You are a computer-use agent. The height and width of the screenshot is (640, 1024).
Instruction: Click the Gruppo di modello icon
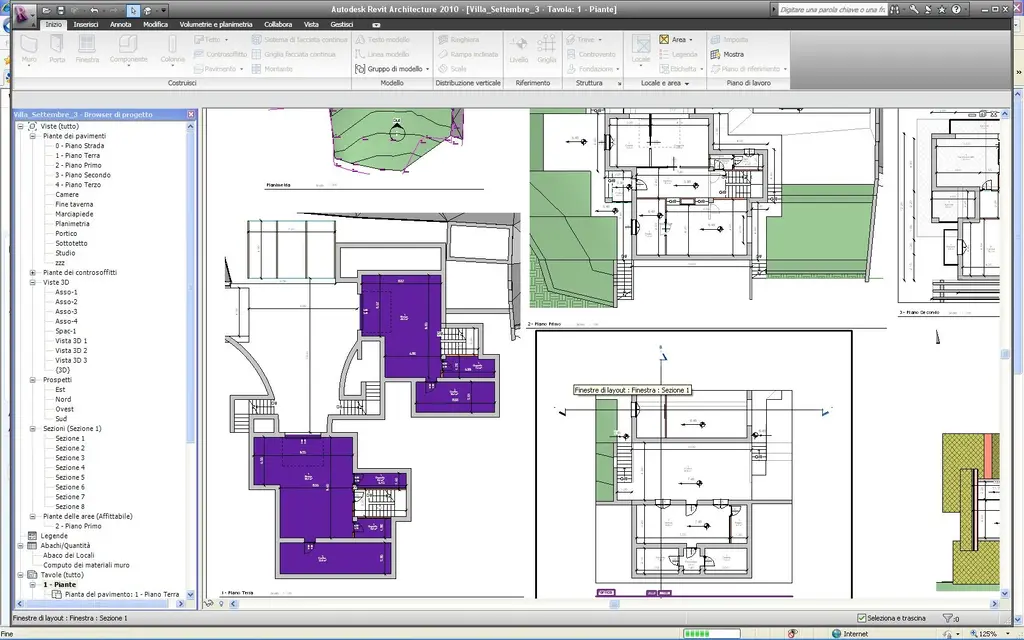click(x=360, y=69)
